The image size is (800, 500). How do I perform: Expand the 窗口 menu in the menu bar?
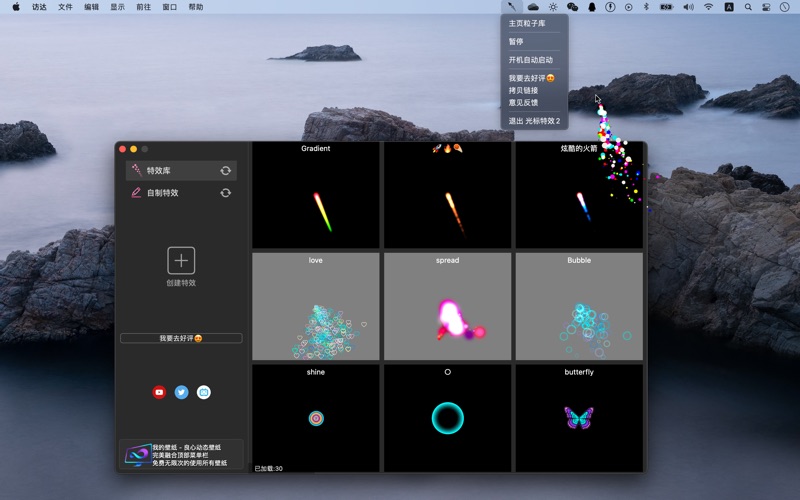coord(169,7)
